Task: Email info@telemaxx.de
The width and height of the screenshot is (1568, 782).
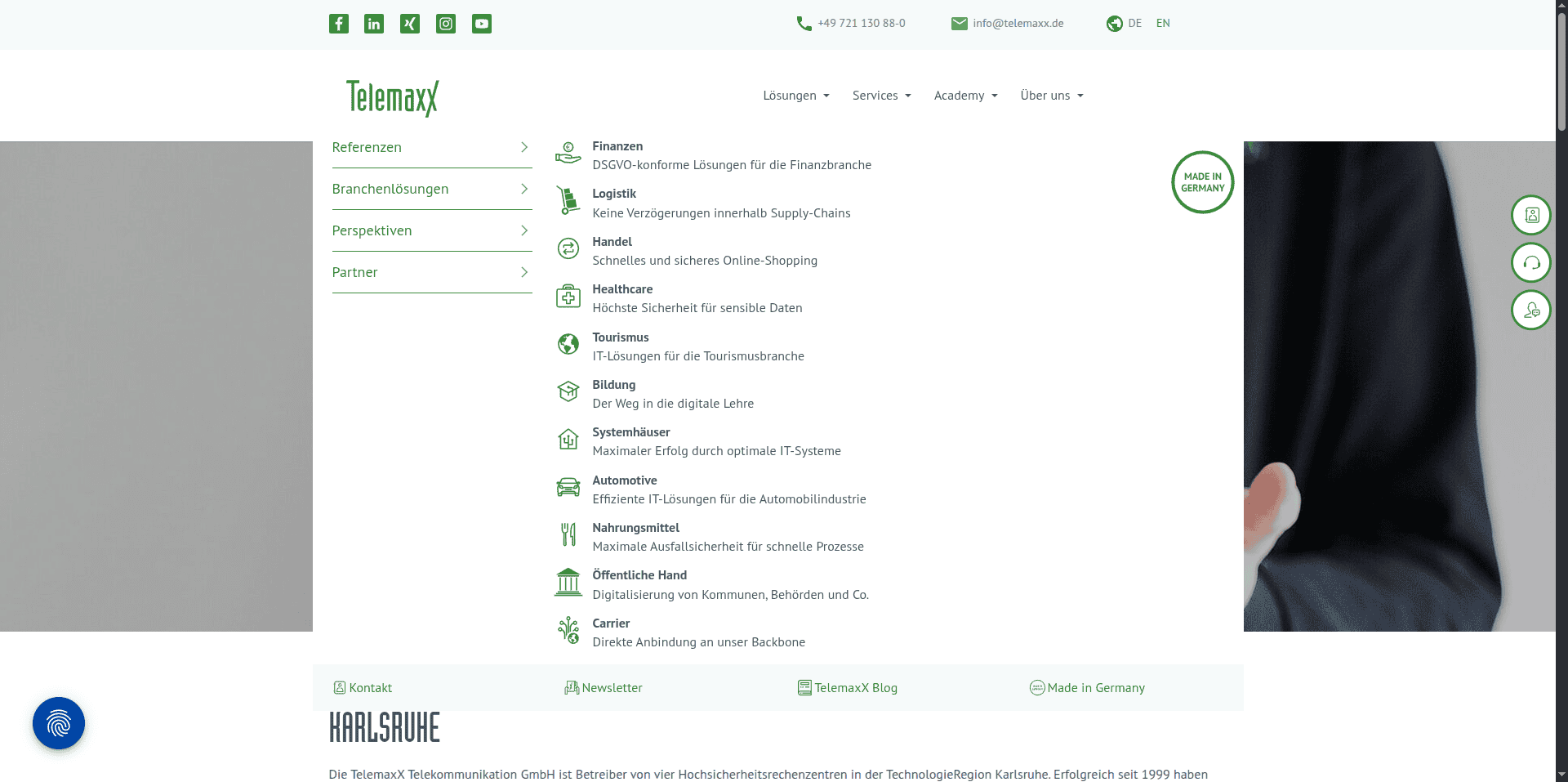Action: 1018,24
